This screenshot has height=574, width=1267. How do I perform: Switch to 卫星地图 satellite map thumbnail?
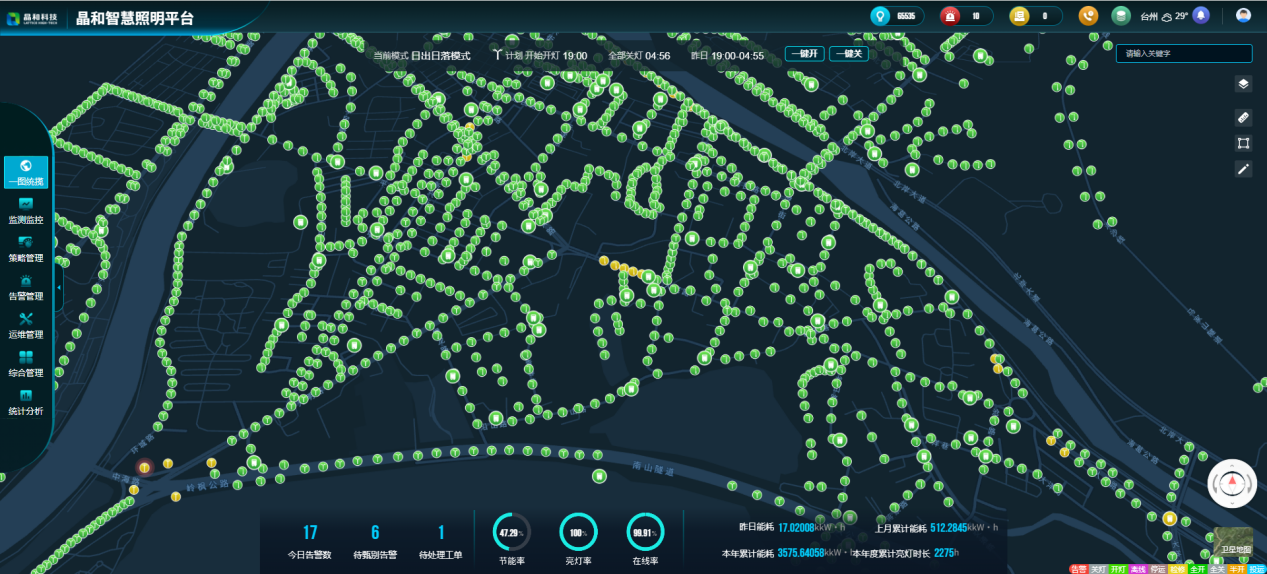(x=1233, y=542)
